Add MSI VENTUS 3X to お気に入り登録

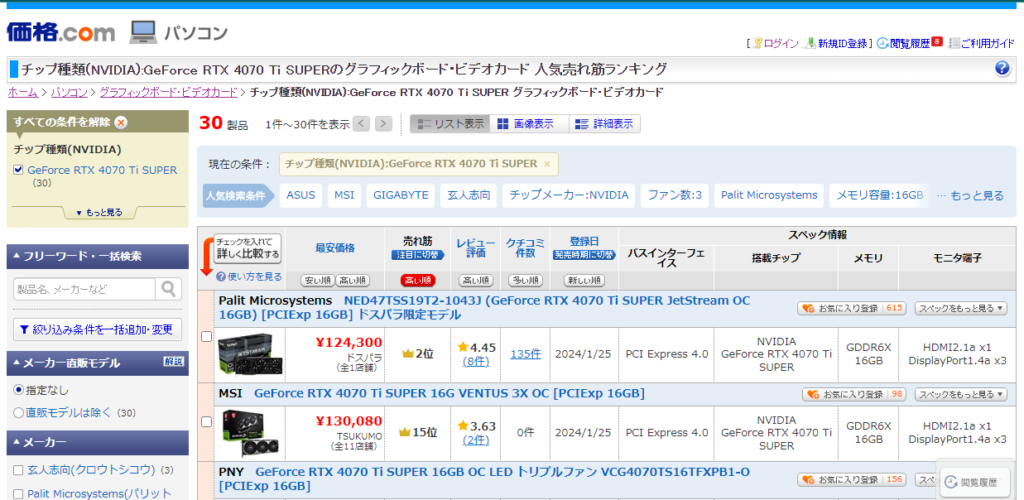pos(854,394)
